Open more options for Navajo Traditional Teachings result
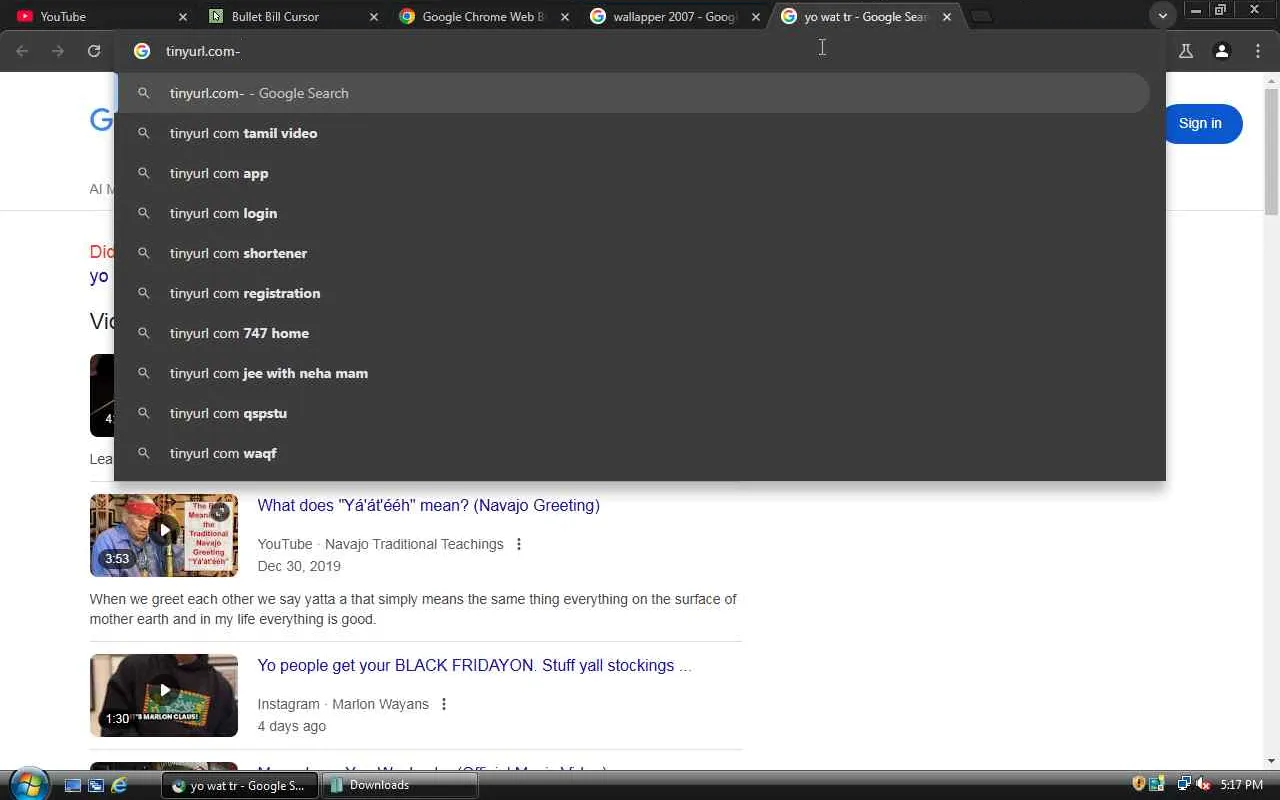1280x800 pixels. point(518,544)
